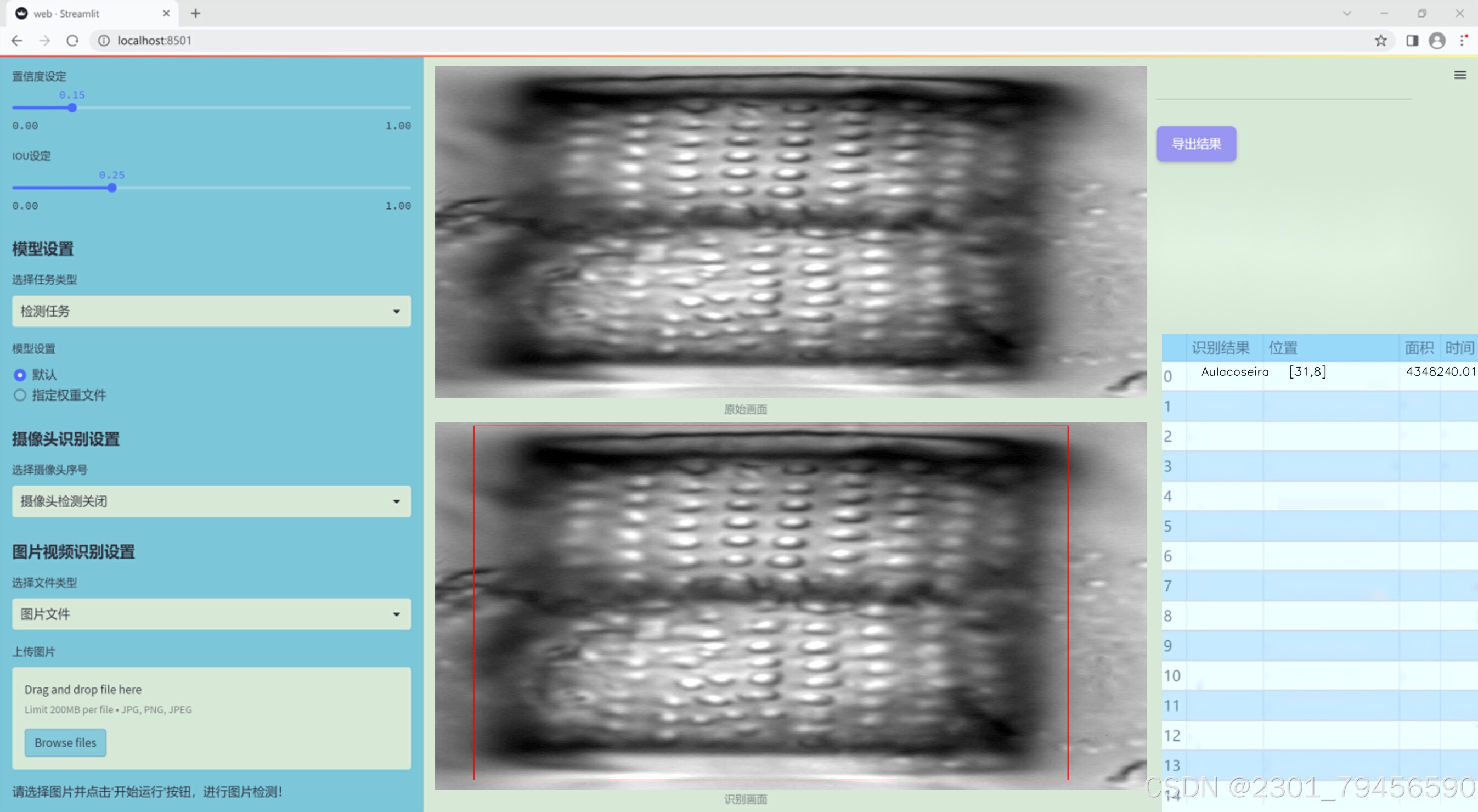
Task: Open the Chrome profile avatar
Action: [x=1437, y=41]
